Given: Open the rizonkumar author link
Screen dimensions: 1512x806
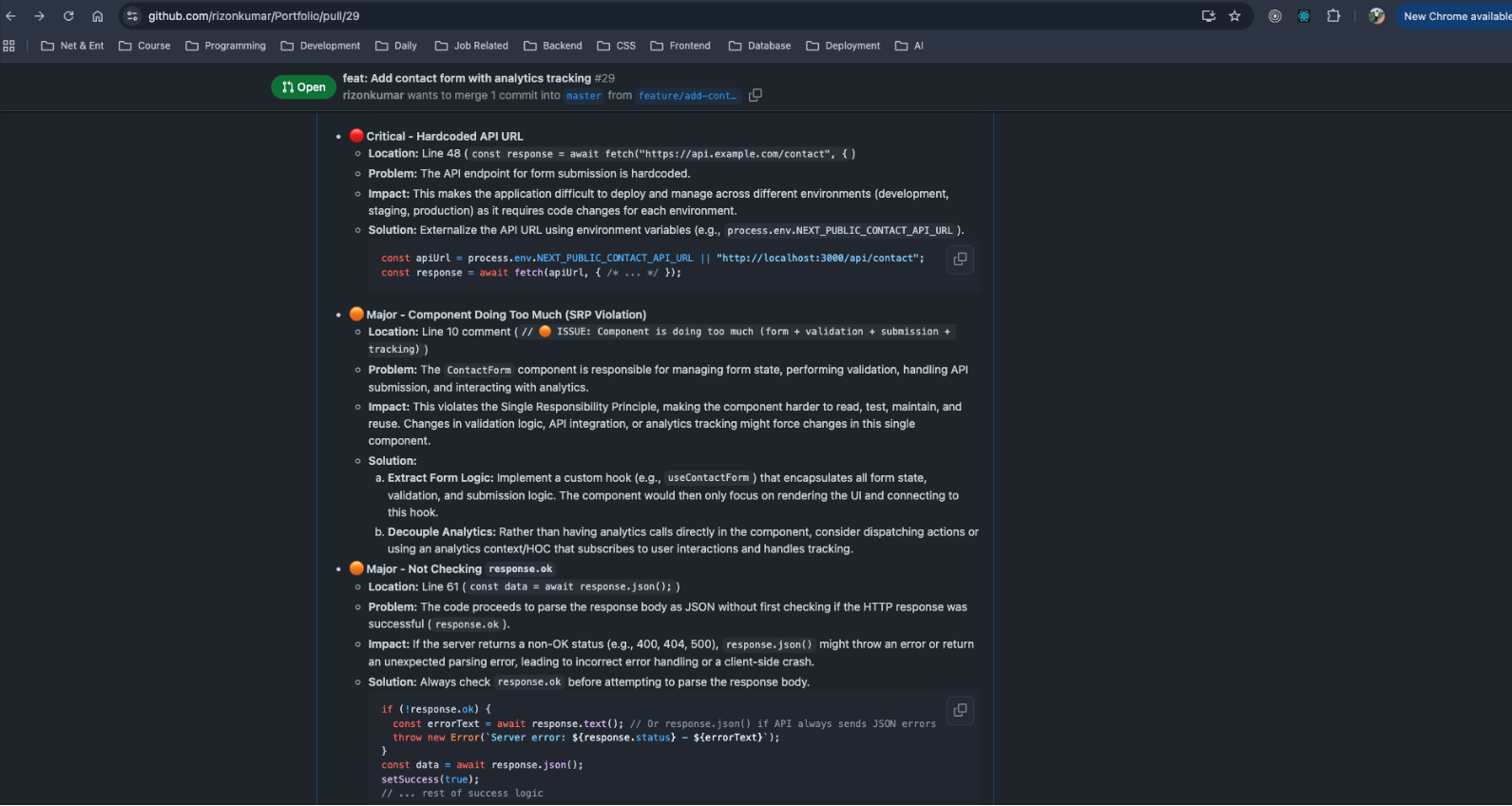Looking at the screenshot, I should pos(373,95).
